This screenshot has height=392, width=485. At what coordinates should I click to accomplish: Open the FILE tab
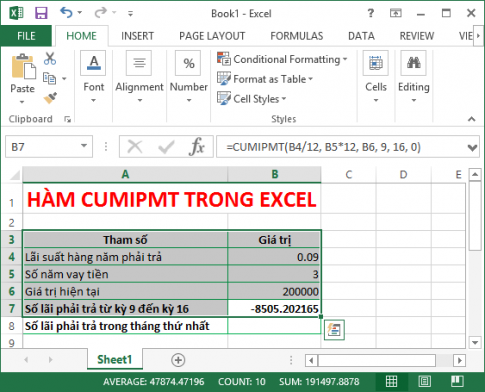[x=26, y=36]
